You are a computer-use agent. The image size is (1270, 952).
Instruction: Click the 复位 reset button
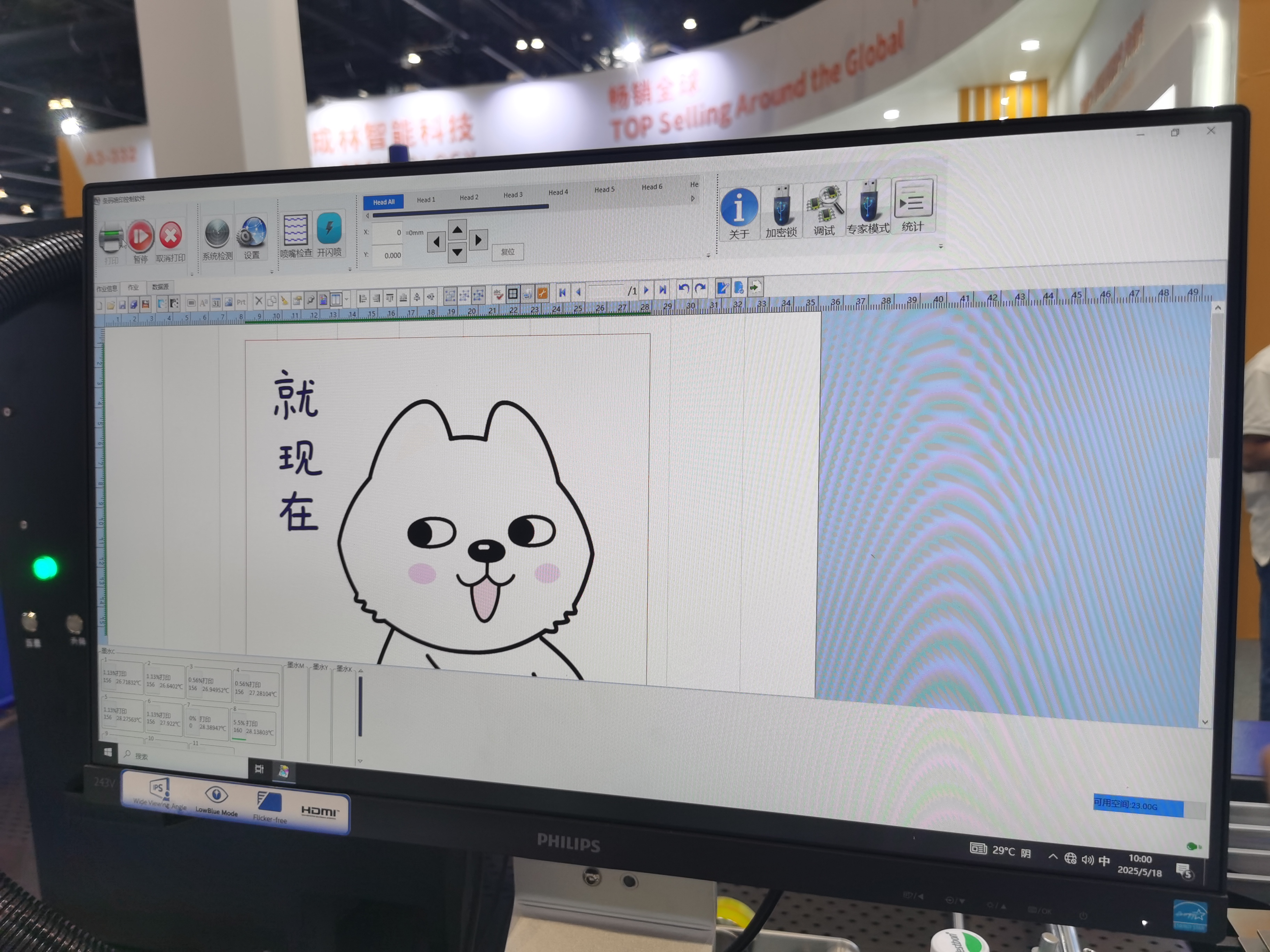(508, 251)
